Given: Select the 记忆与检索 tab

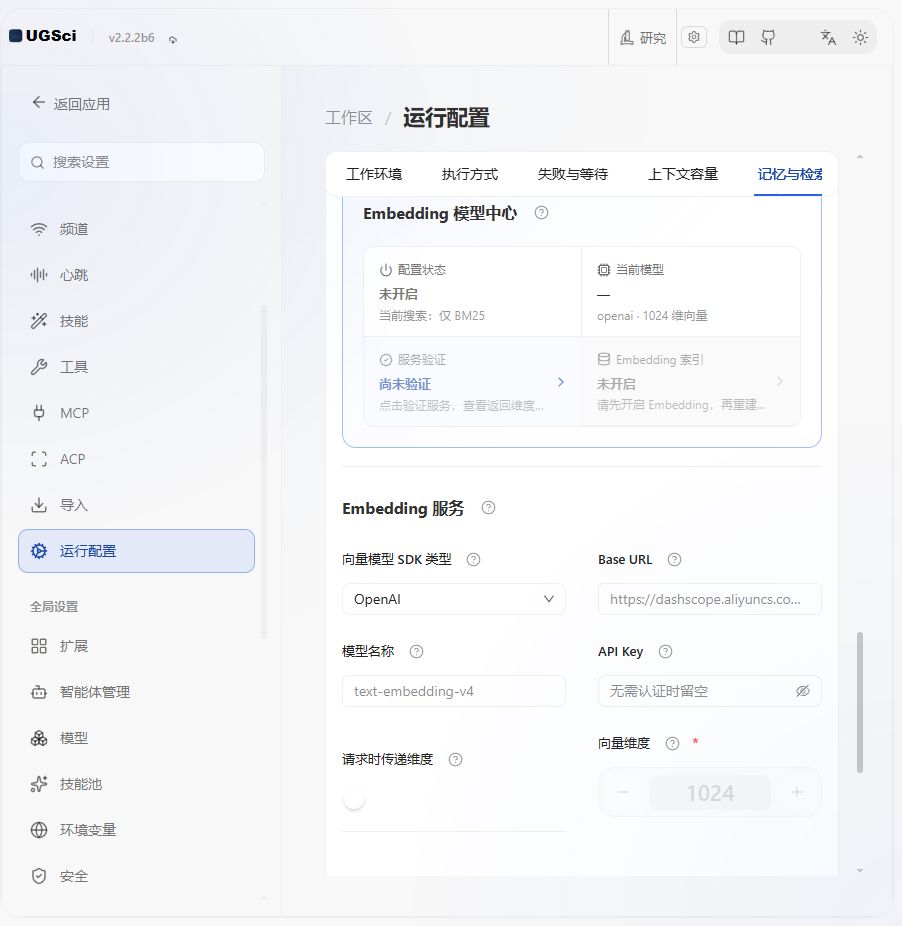Looking at the screenshot, I should 789,174.
